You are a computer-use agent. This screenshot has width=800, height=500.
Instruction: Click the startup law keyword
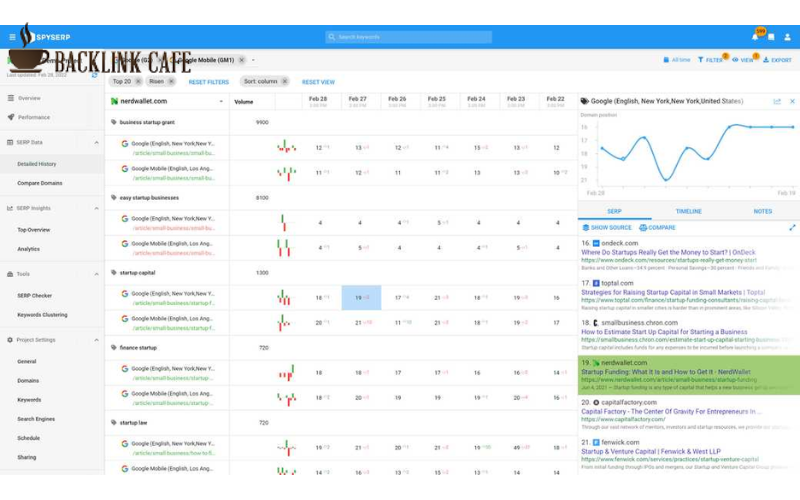(x=134, y=422)
